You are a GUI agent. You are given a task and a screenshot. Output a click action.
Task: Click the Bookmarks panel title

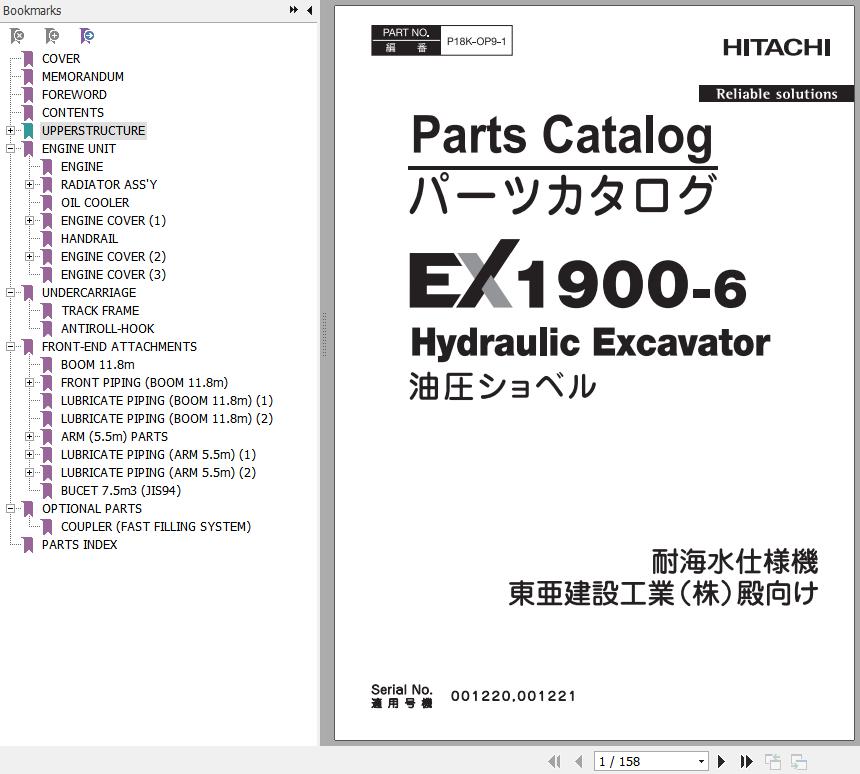click(32, 10)
